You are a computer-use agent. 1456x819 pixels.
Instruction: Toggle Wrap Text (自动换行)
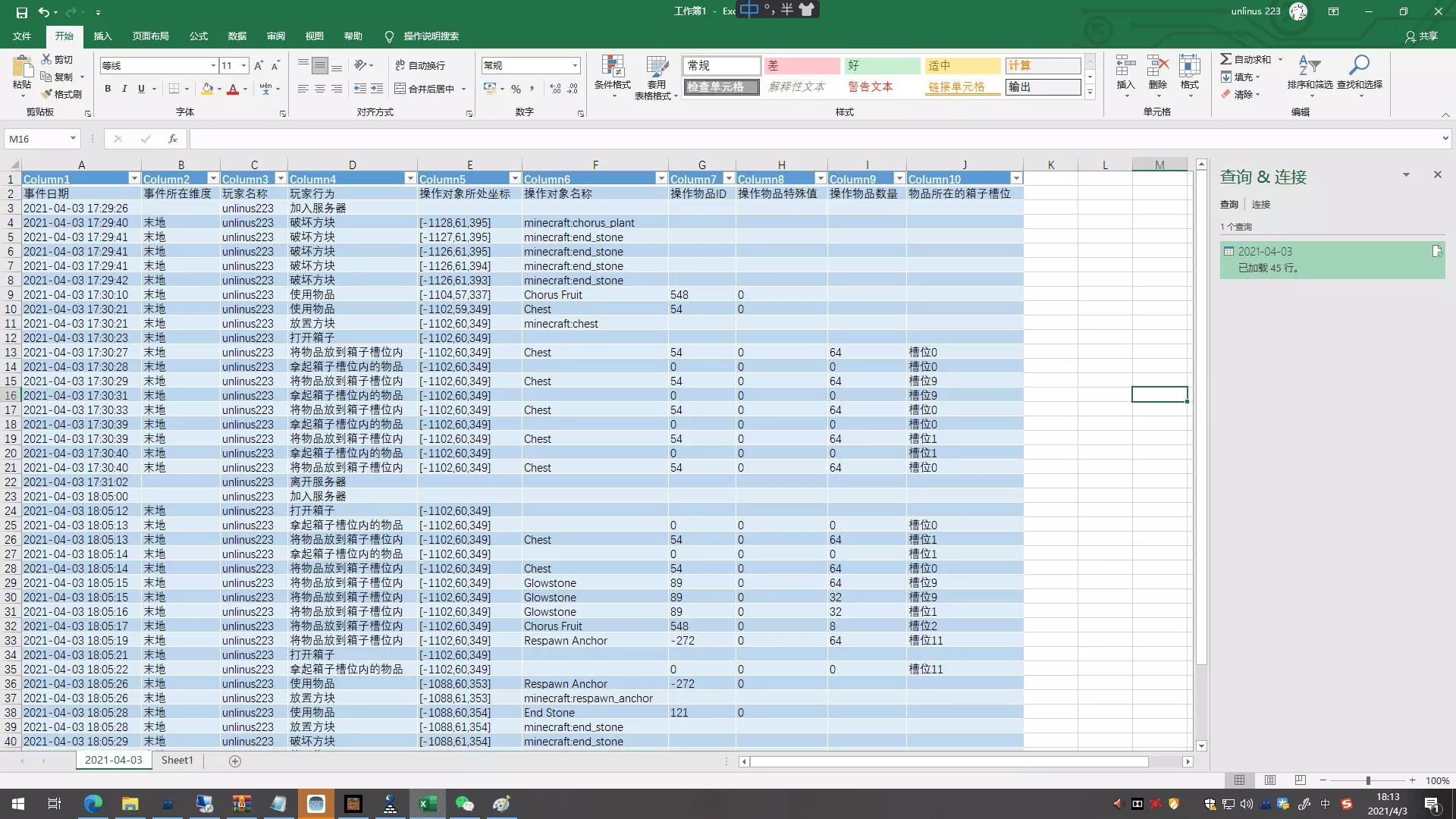(x=420, y=66)
